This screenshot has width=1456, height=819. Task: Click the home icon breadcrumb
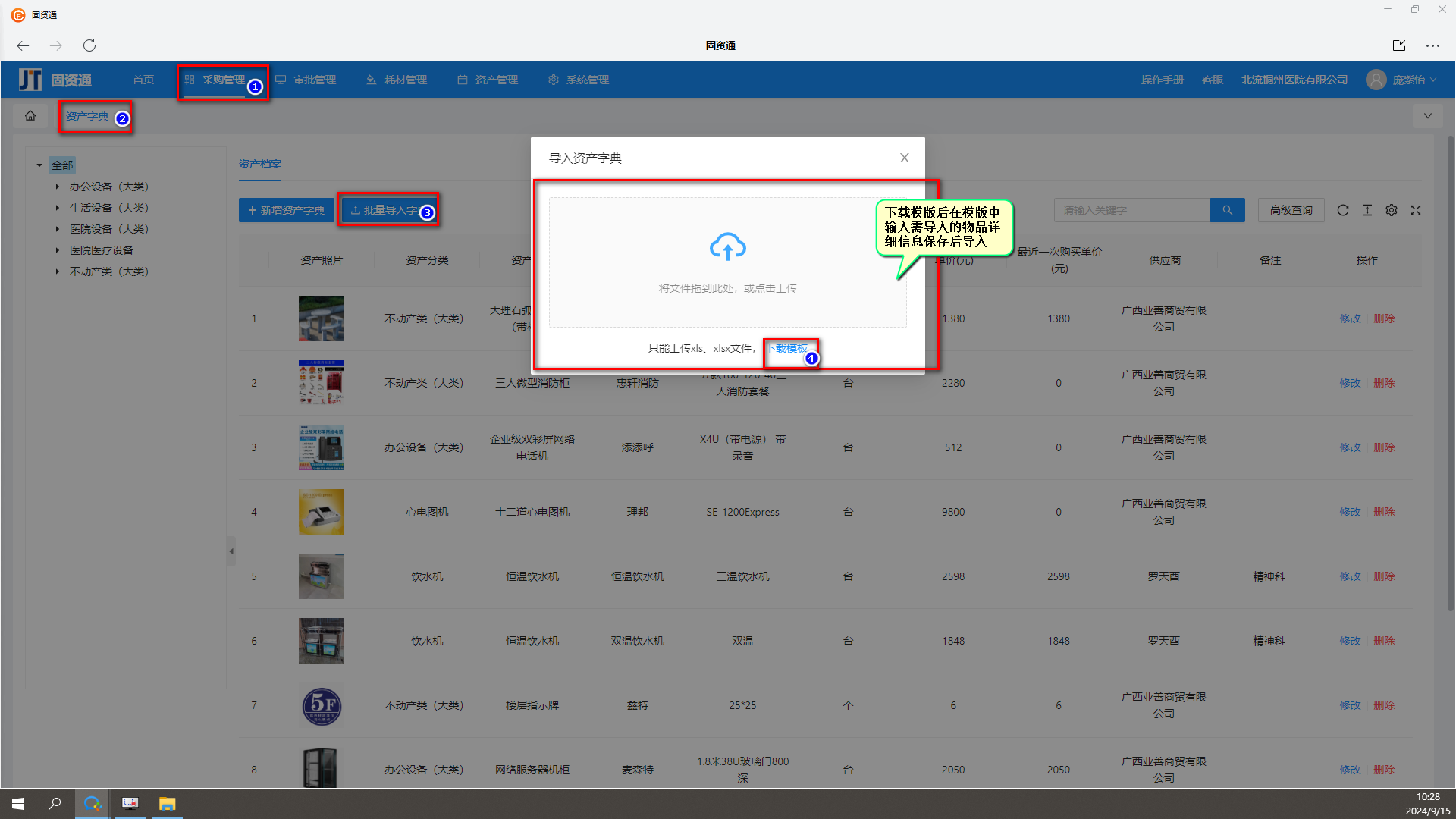pos(30,116)
